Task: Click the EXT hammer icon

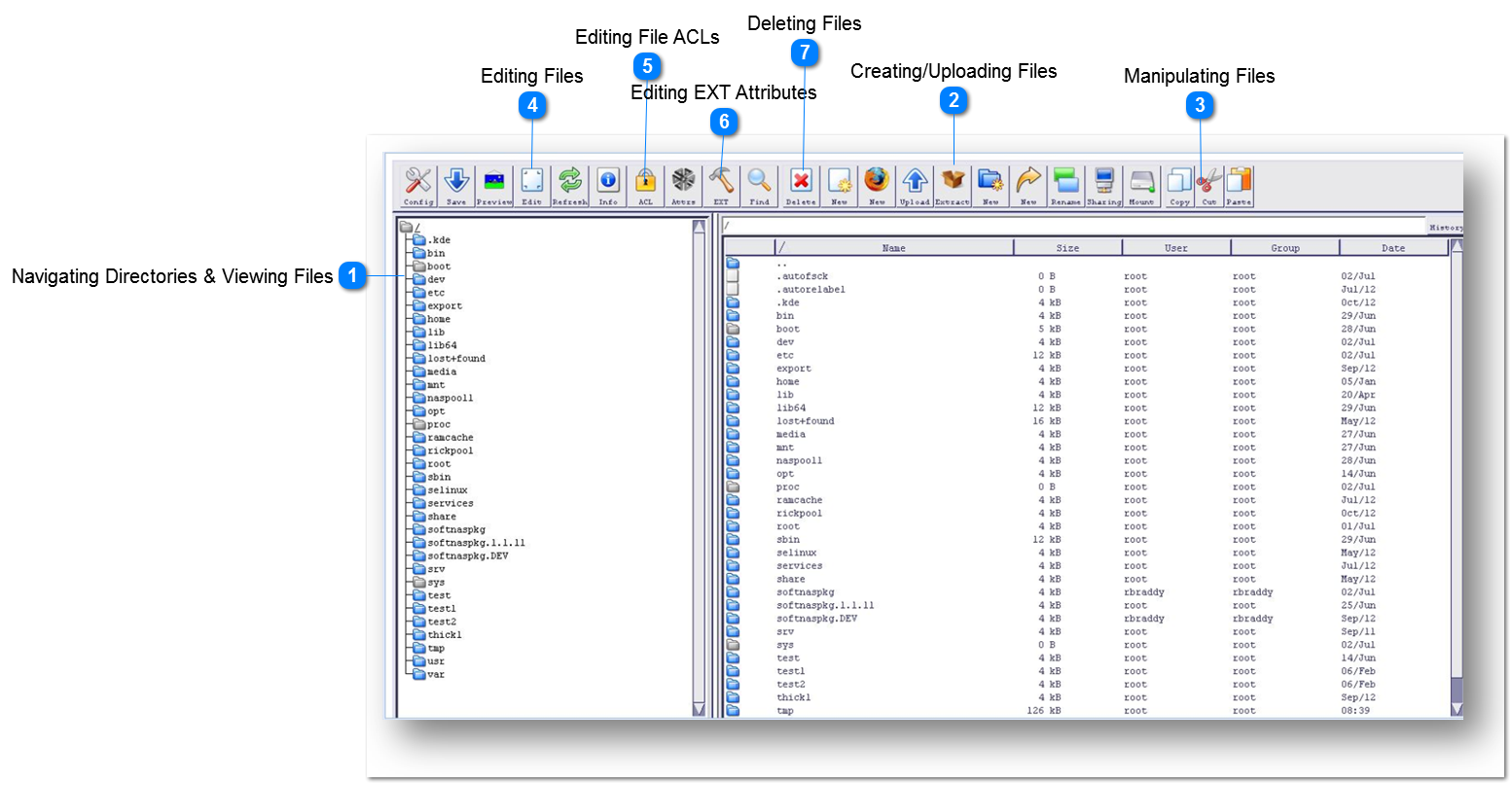Action: pos(721,185)
